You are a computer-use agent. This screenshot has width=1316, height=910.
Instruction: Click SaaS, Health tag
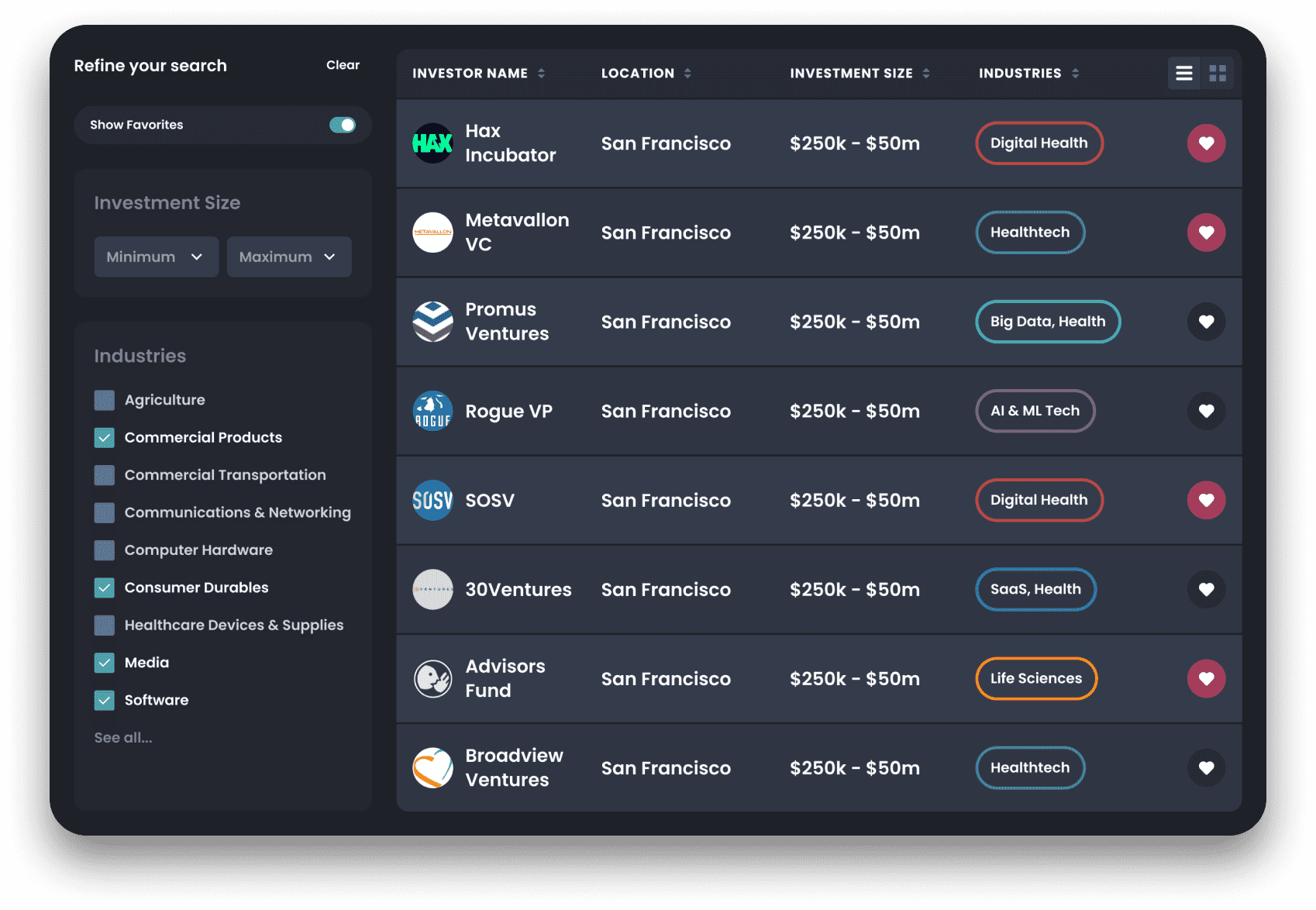point(1035,589)
